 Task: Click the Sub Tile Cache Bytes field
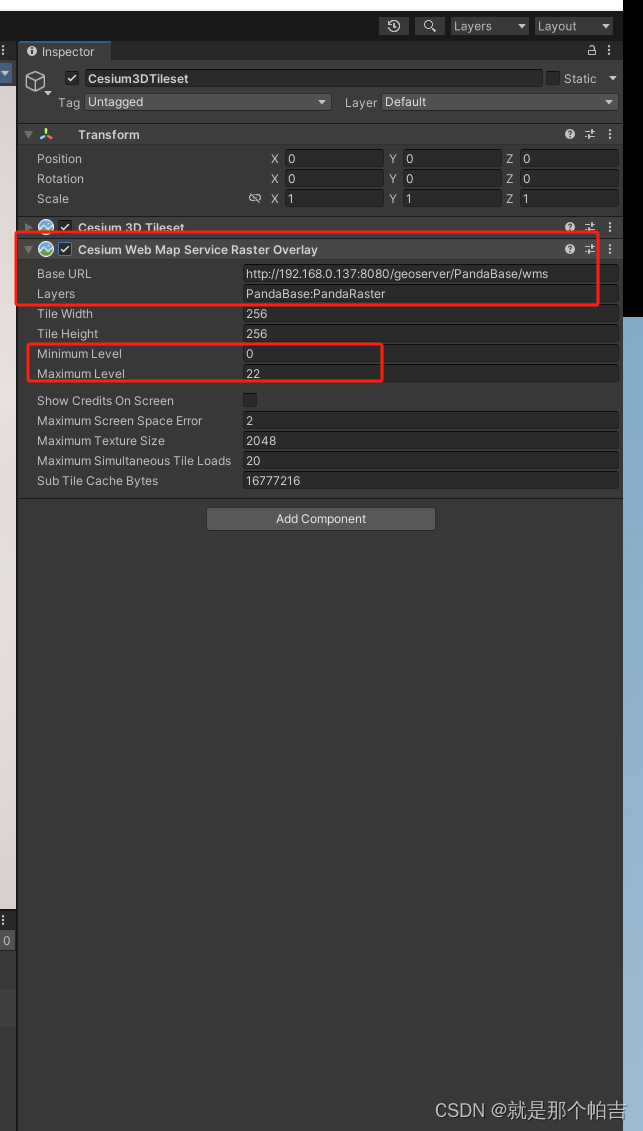tap(431, 480)
